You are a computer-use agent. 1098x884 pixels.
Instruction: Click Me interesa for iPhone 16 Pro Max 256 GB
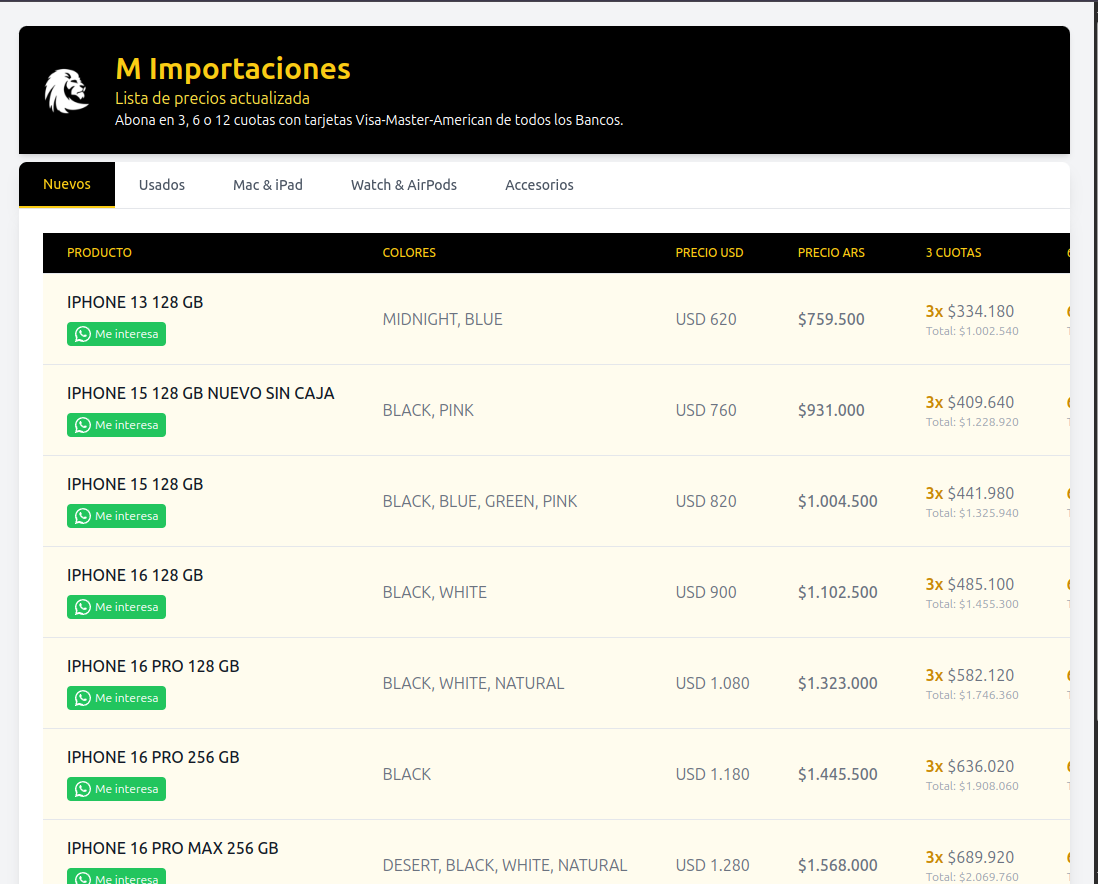116,877
